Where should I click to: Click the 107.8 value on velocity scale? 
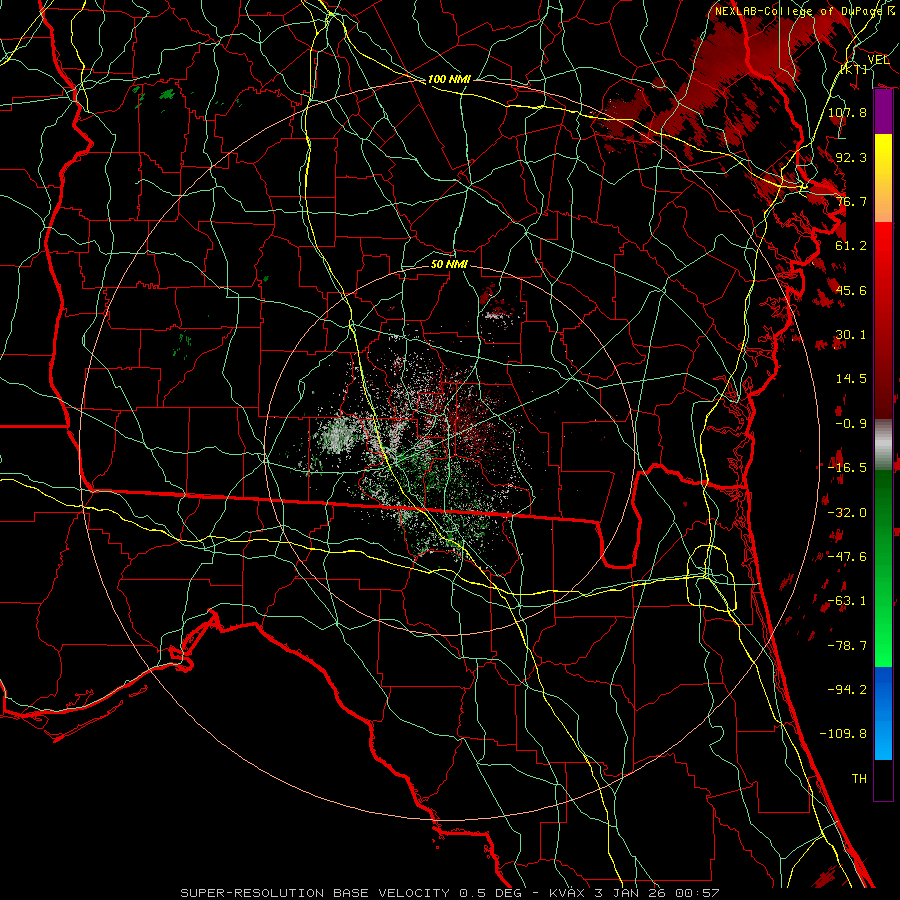[x=847, y=112]
